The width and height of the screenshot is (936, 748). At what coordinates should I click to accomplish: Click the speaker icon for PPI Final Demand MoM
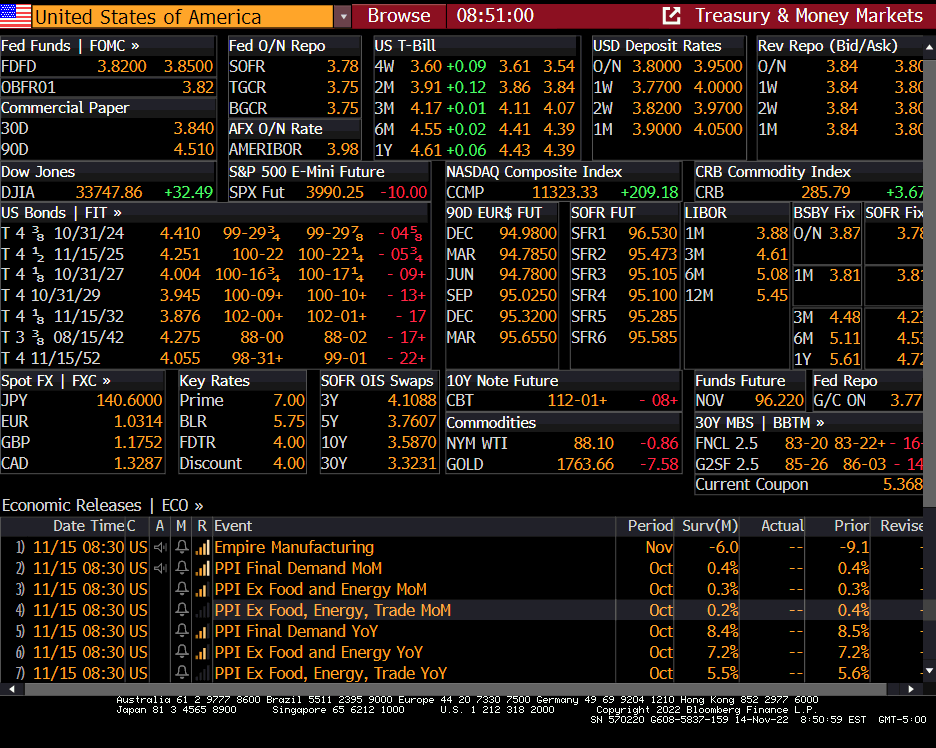tap(160, 568)
